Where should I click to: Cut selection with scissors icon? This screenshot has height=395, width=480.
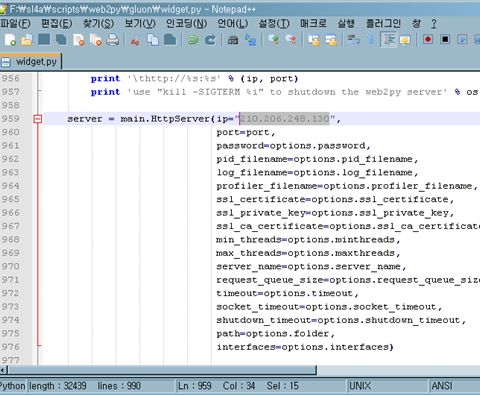(x=135, y=41)
